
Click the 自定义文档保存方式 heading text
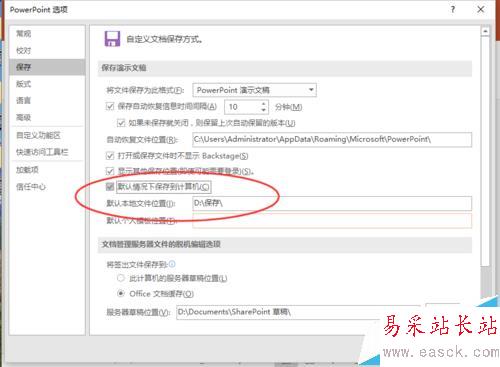[x=164, y=39]
